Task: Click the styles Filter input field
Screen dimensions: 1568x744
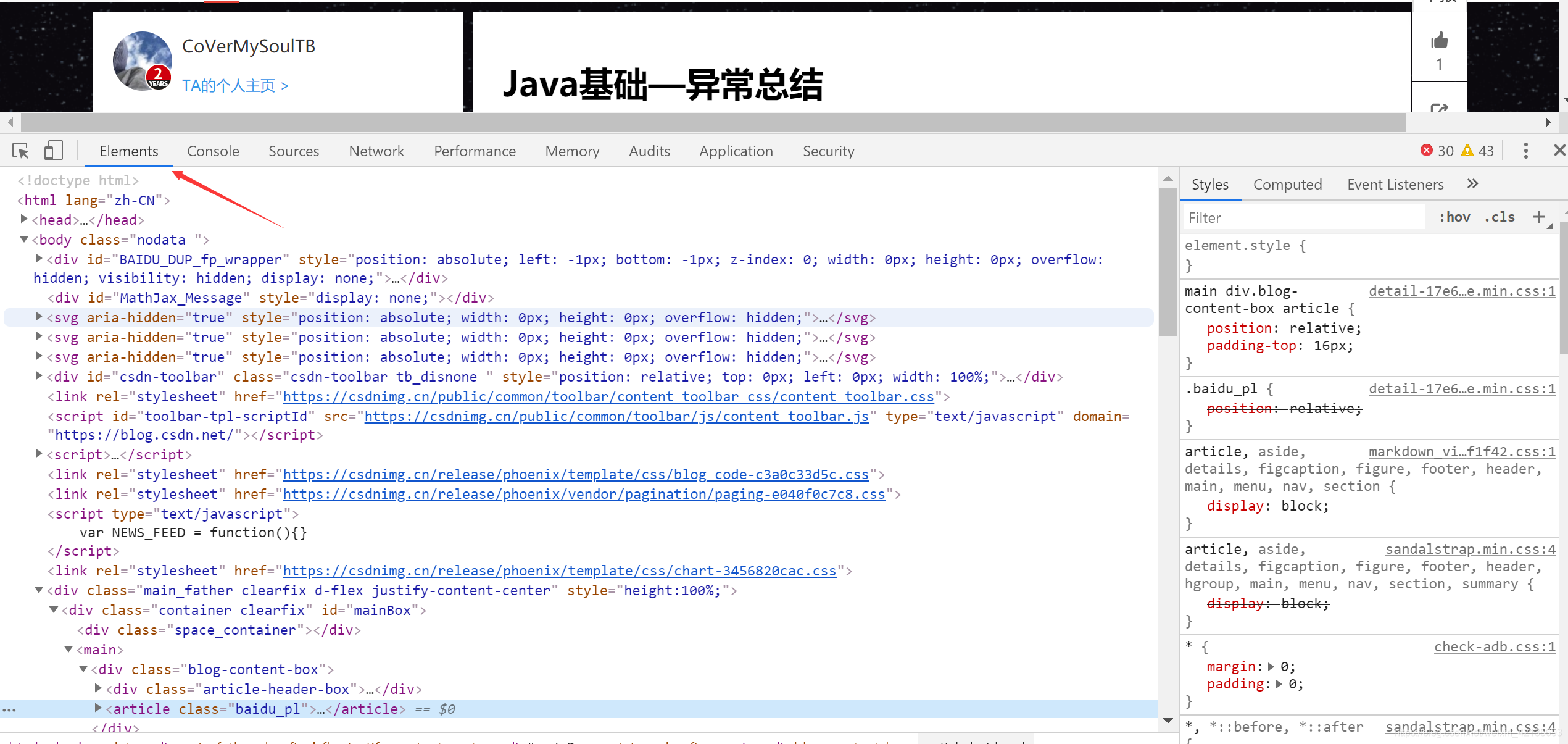Action: 1303,218
